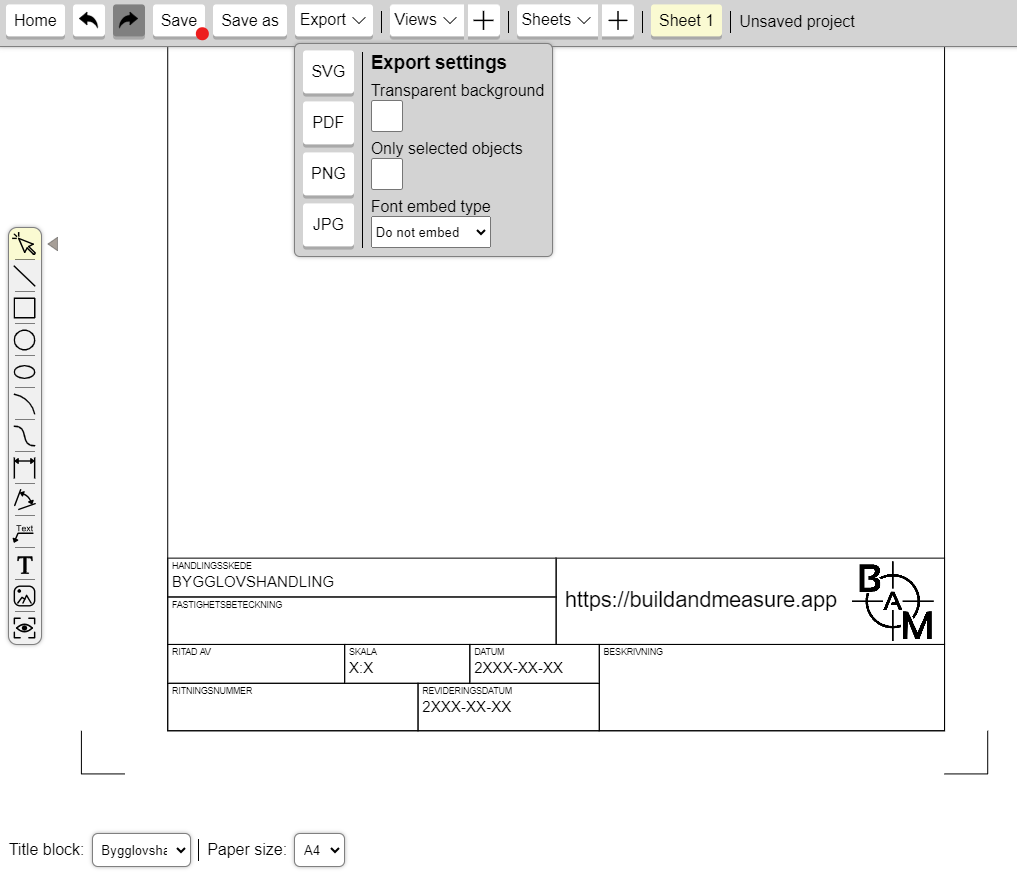Click the eye view tool icon
Viewport: 1017px width, 872px height.
(x=25, y=628)
